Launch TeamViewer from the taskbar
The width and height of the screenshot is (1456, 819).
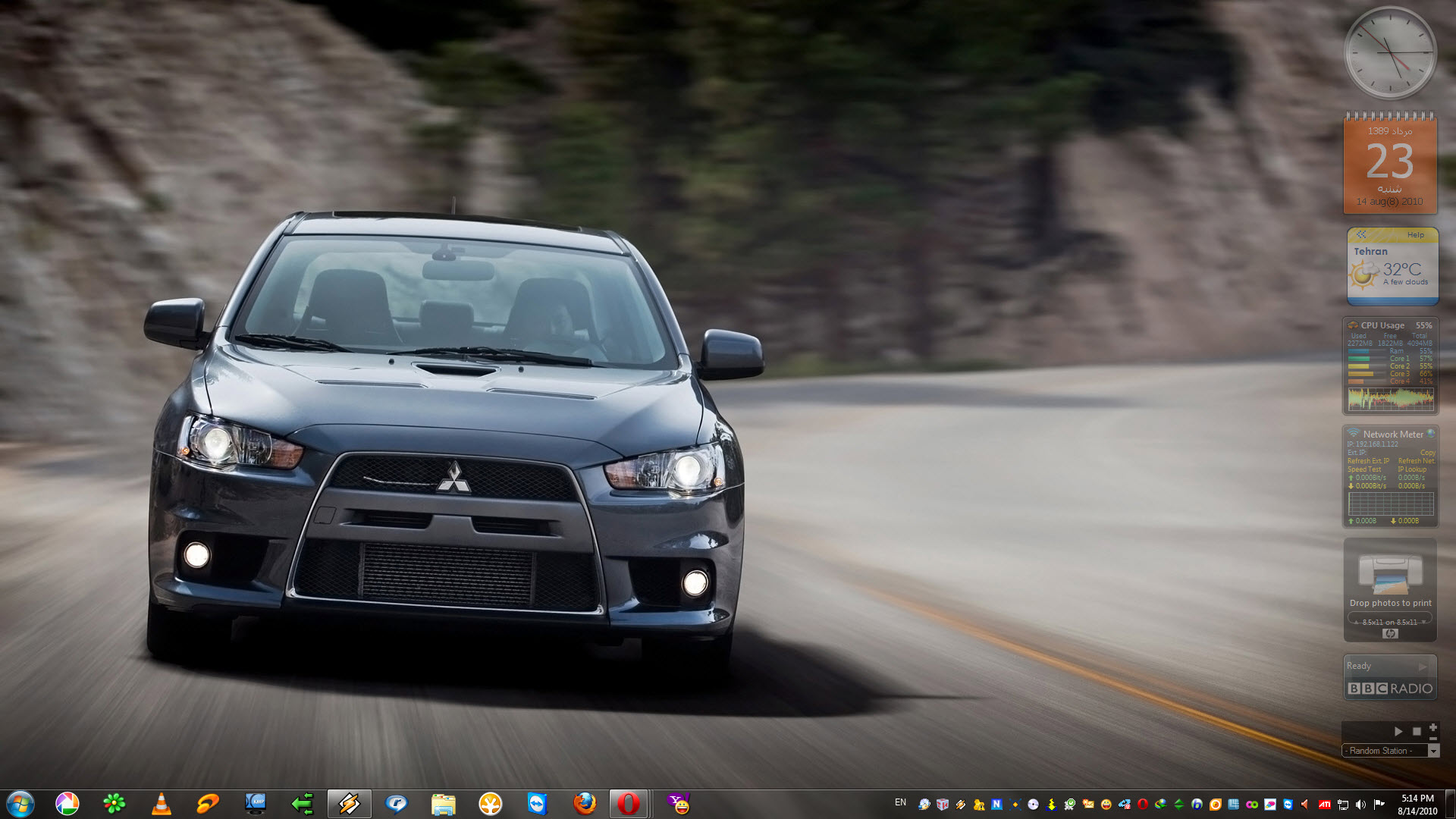pyautogui.click(x=538, y=804)
